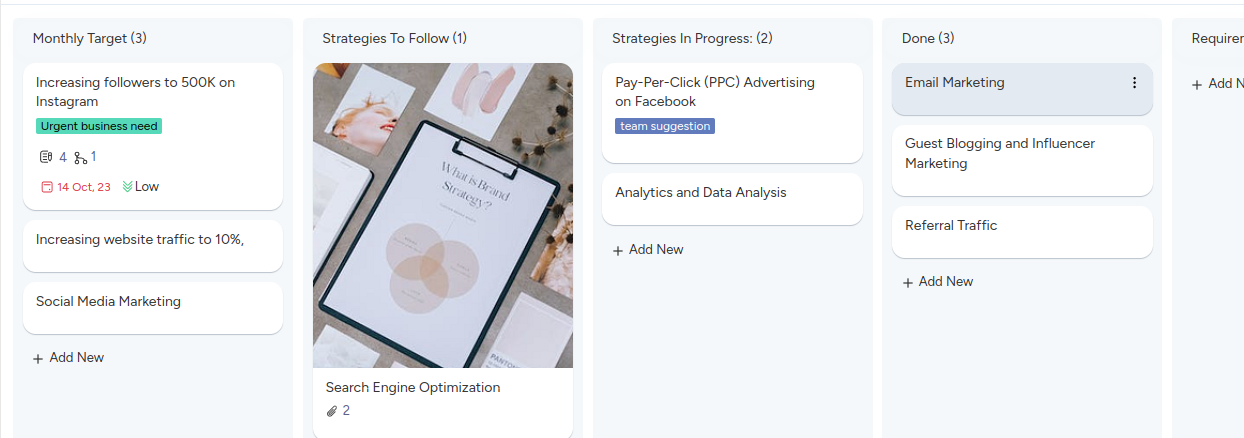Click the 'Monthly Target (3)' column header
Screen dimensions: 1244x438
coord(90,38)
